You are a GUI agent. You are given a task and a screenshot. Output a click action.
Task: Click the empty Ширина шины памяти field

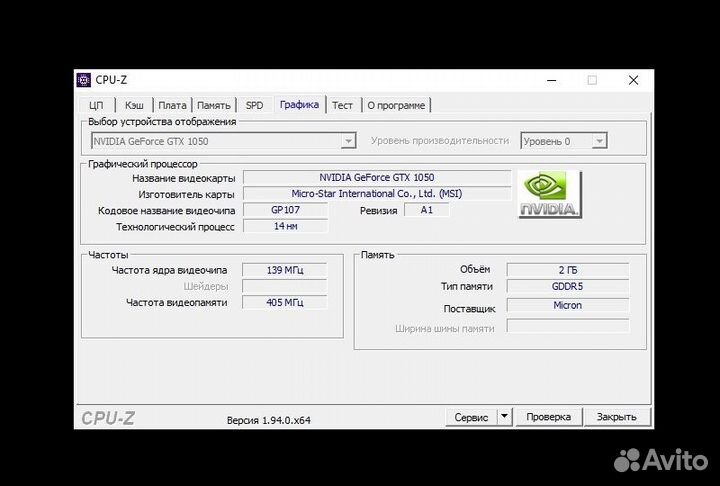568,326
